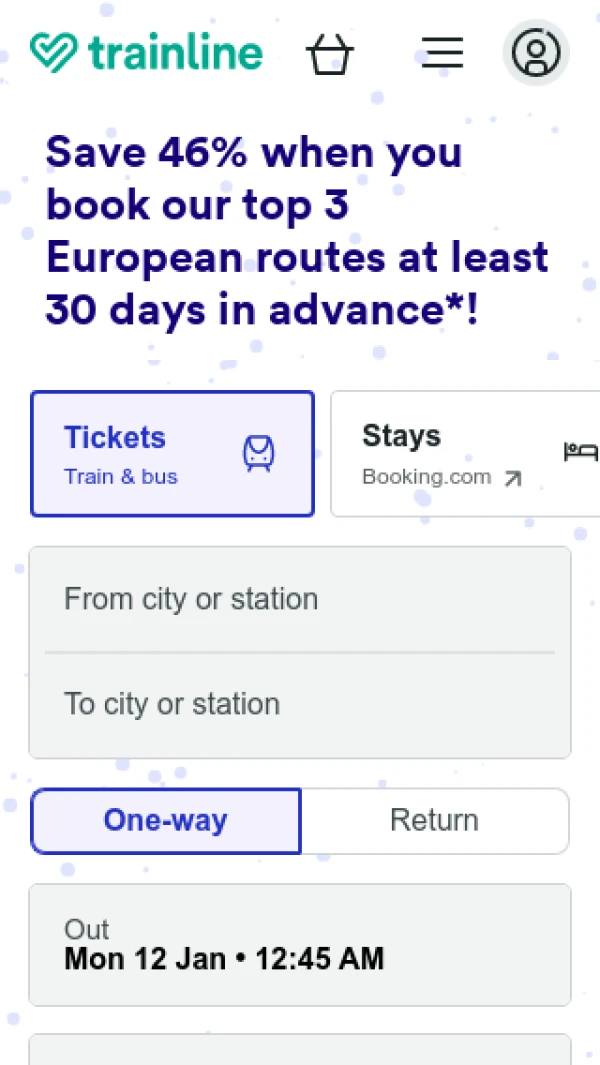Open the Out date and time picker
Screen dimensions: 600x1065
pyautogui.click(x=300, y=945)
